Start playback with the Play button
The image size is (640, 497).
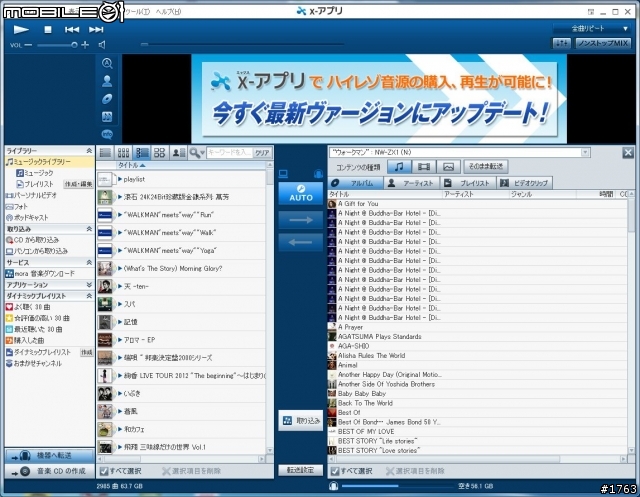pyautogui.click(x=21, y=29)
